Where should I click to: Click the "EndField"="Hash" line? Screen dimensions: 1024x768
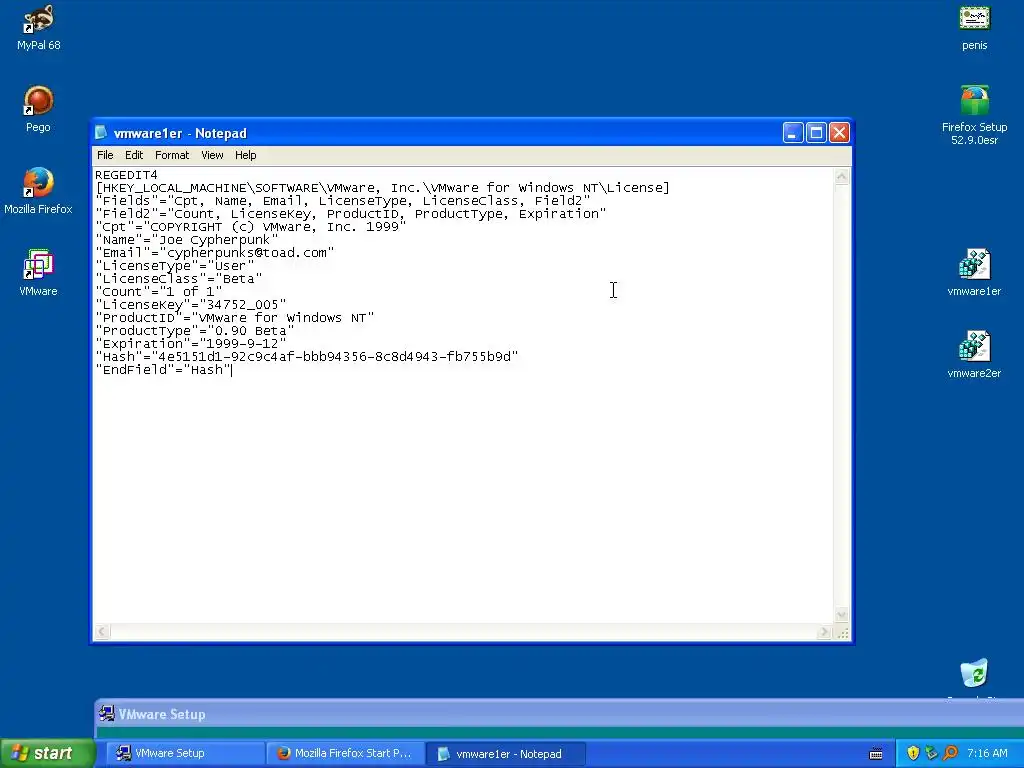coord(163,370)
